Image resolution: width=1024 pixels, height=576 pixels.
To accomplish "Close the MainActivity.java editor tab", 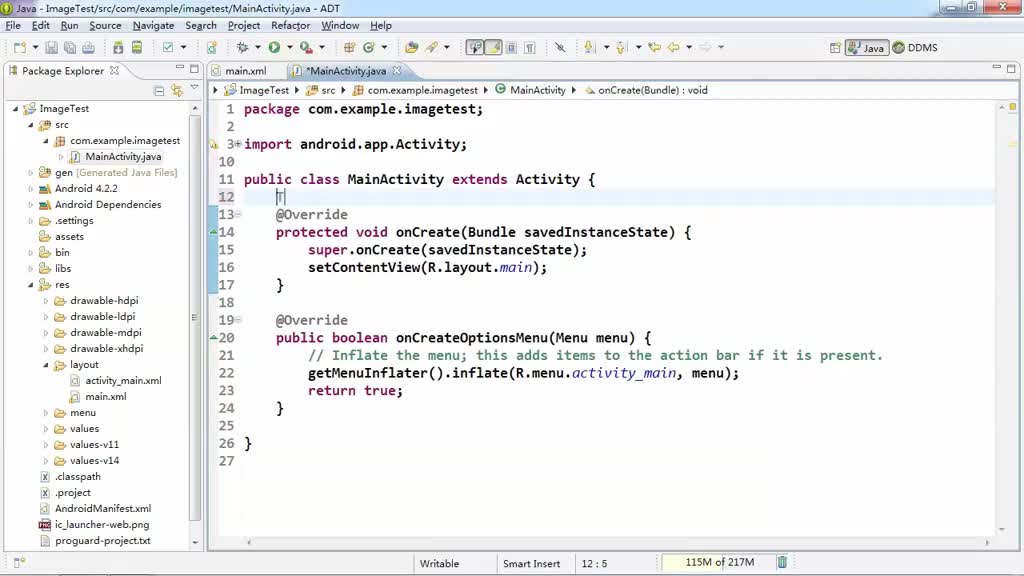I will [x=396, y=71].
